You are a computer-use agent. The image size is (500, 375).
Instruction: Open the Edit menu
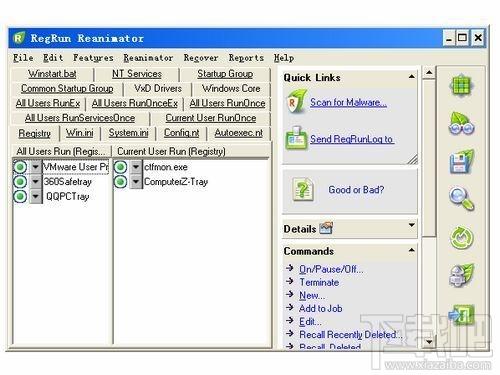(x=53, y=58)
